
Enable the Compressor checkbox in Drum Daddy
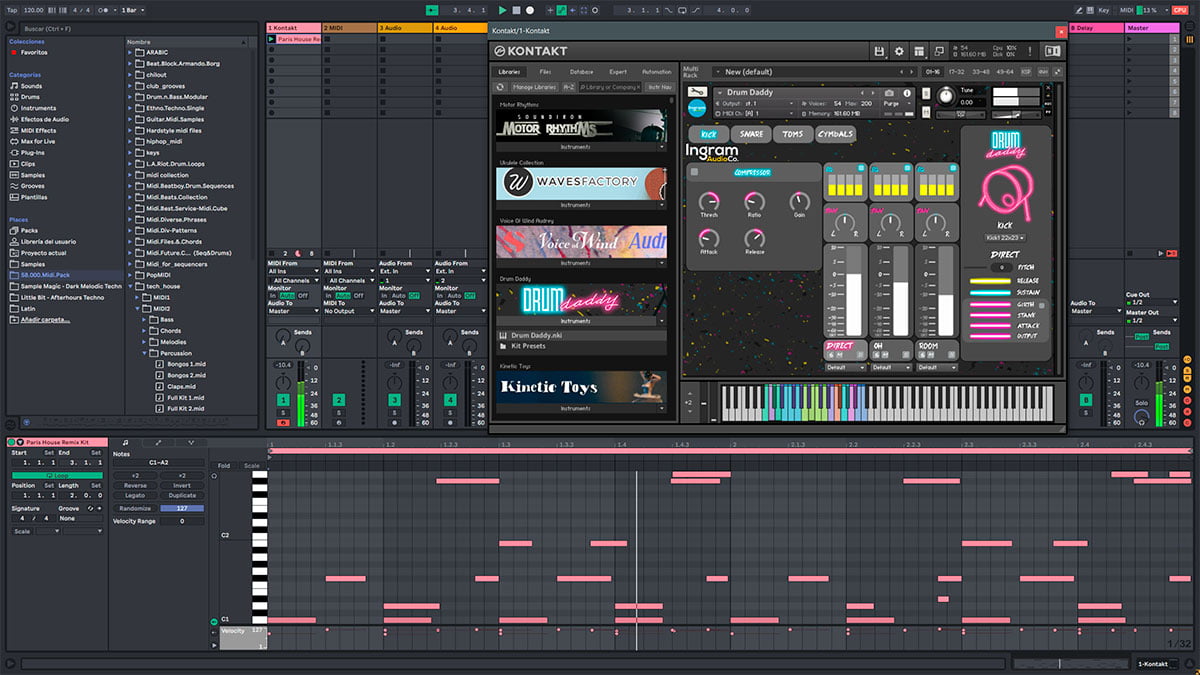click(693, 172)
